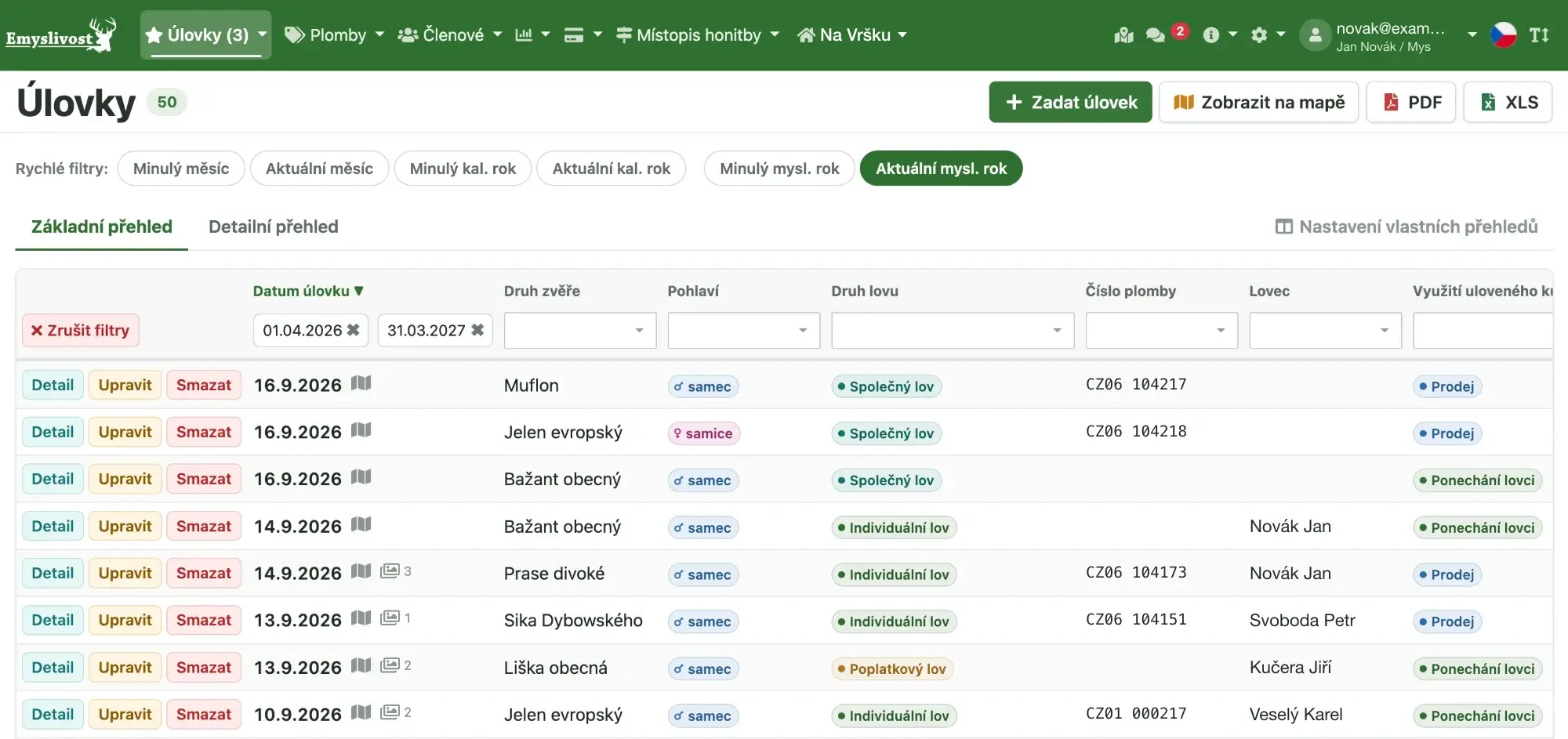Export list as PDF

[x=1411, y=102]
